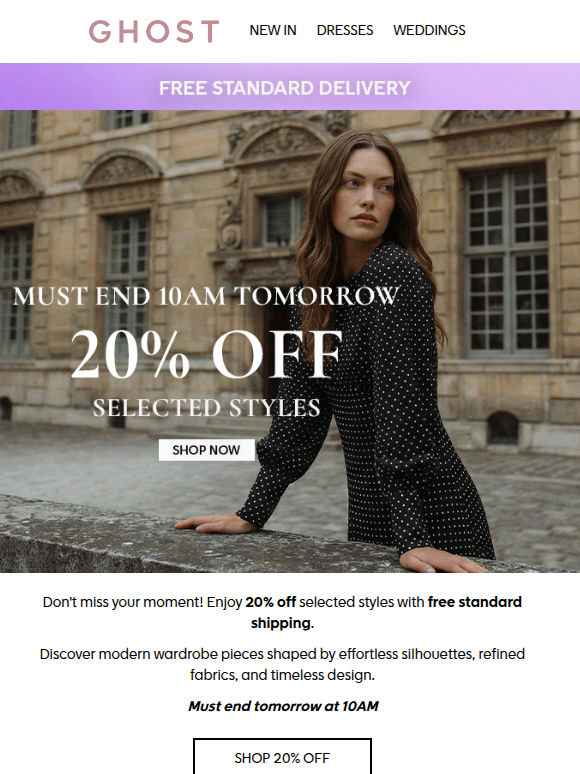
Task: Open the WEDDINGS category link
Action: click(x=429, y=31)
